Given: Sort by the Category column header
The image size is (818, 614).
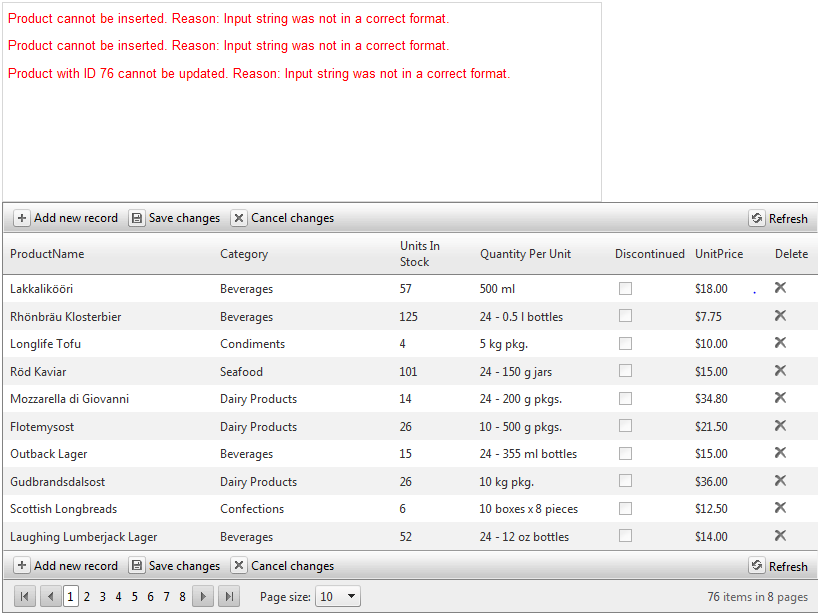Looking at the screenshot, I should coord(244,254).
